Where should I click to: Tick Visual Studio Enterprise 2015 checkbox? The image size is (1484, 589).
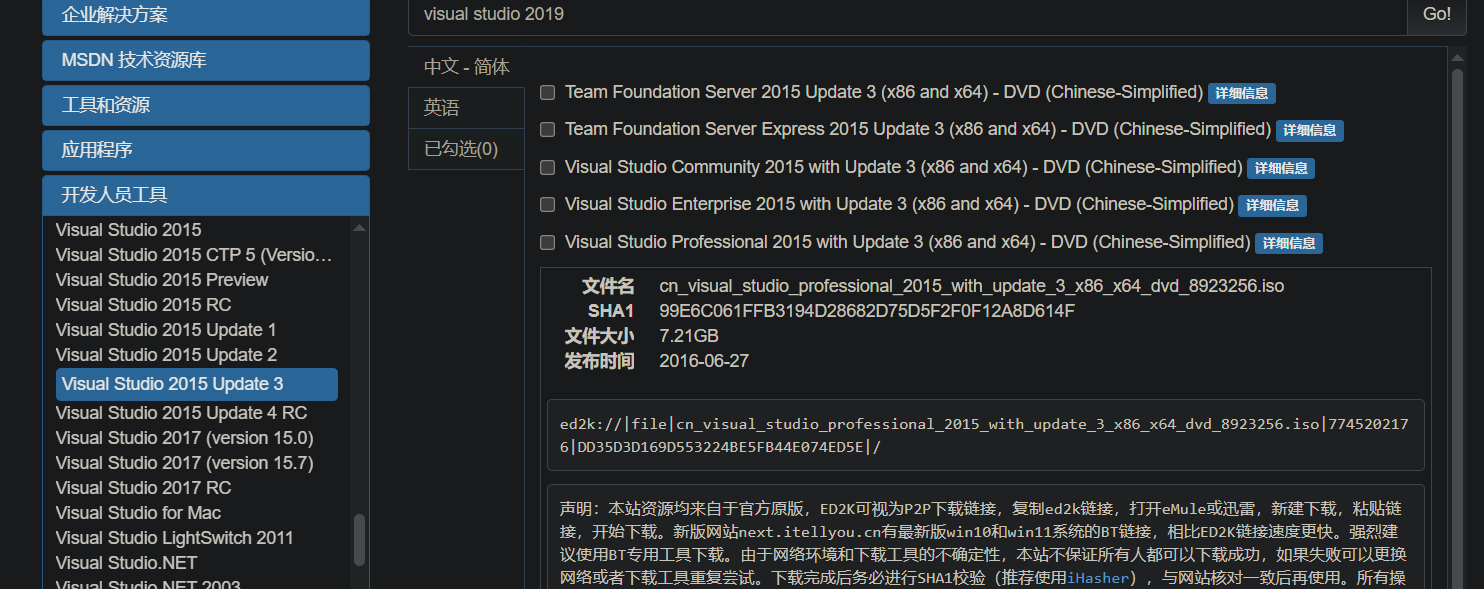coord(547,205)
